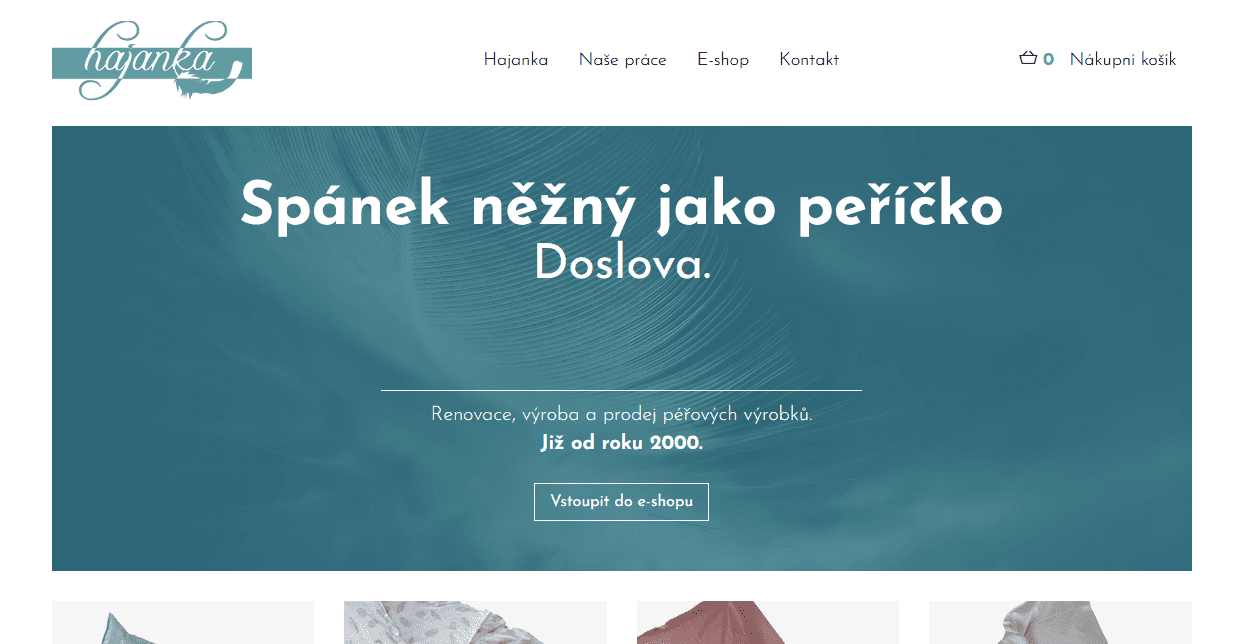Open the first product thumbnail with blue pillow
The height and width of the screenshot is (644, 1239).
tap(183, 622)
